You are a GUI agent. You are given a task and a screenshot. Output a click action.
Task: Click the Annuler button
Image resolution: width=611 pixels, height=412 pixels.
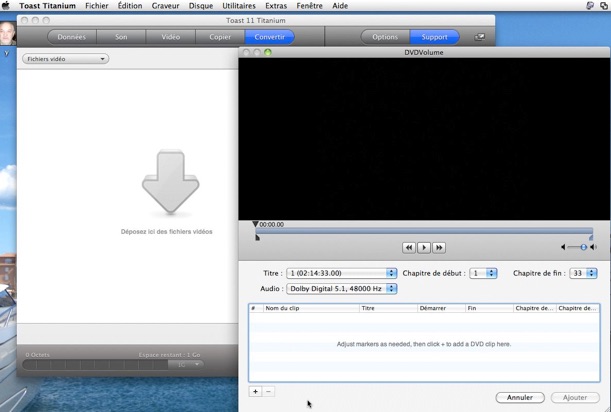[x=520, y=397]
